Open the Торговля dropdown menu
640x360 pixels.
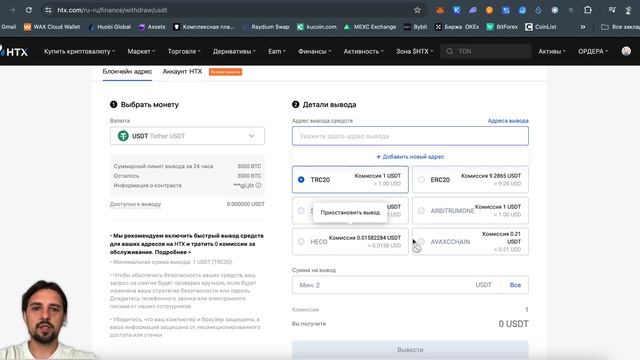184,51
